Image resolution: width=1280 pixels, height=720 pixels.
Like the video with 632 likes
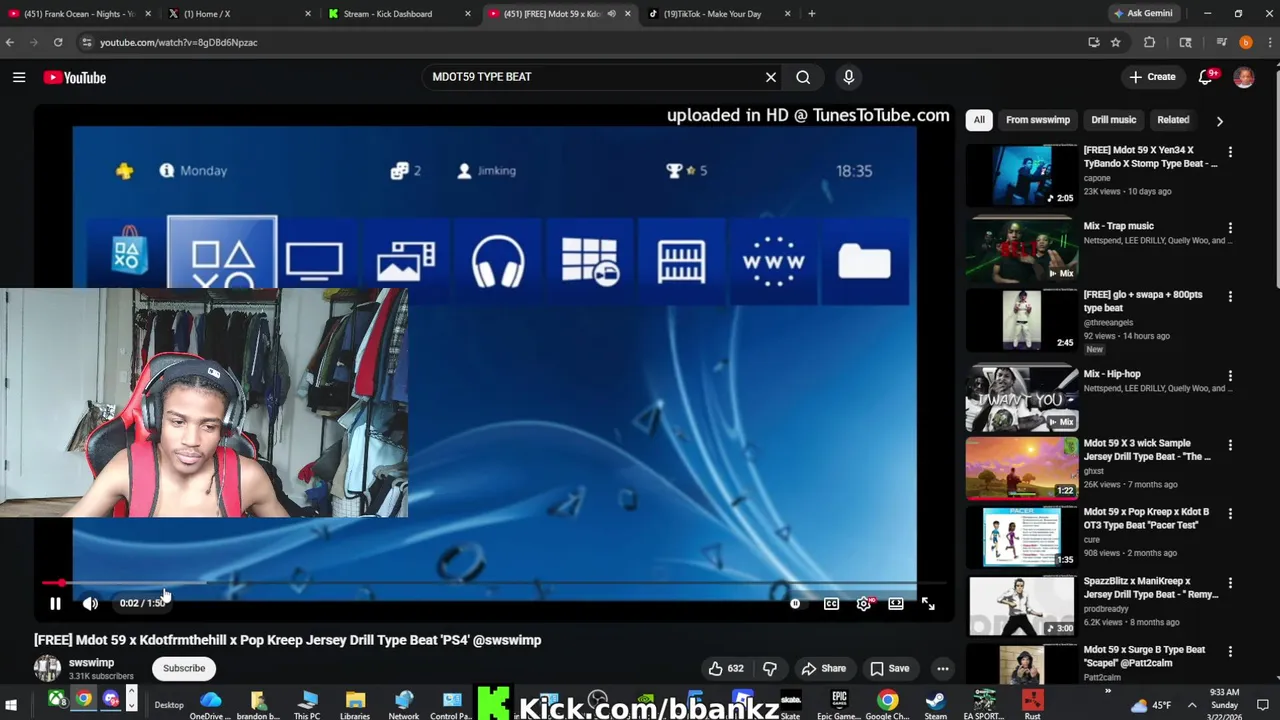727,668
